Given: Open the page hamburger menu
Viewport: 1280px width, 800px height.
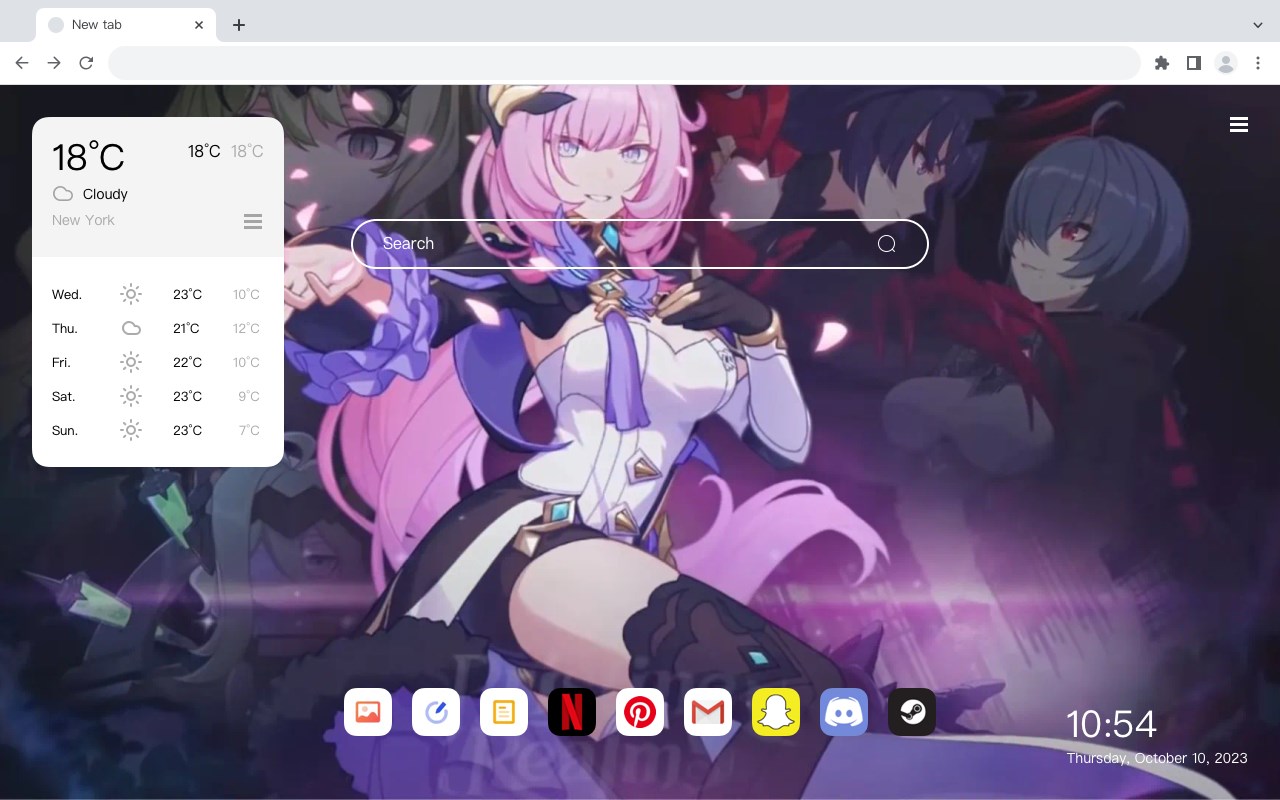Looking at the screenshot, I should [1239, 124].
